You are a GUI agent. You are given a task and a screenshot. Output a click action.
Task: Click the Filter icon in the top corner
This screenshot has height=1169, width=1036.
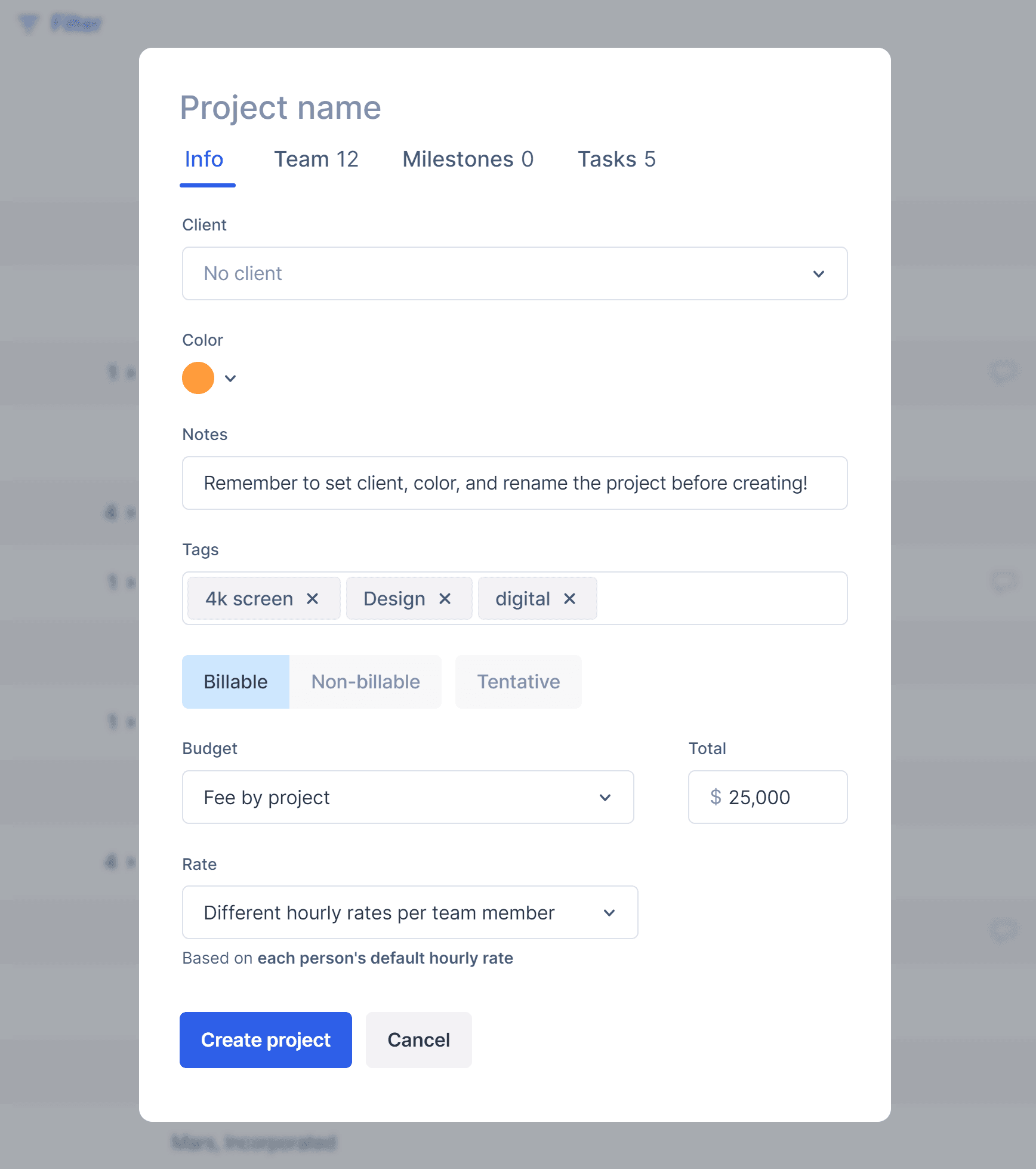pyautogui.click(x=28, y=23)
